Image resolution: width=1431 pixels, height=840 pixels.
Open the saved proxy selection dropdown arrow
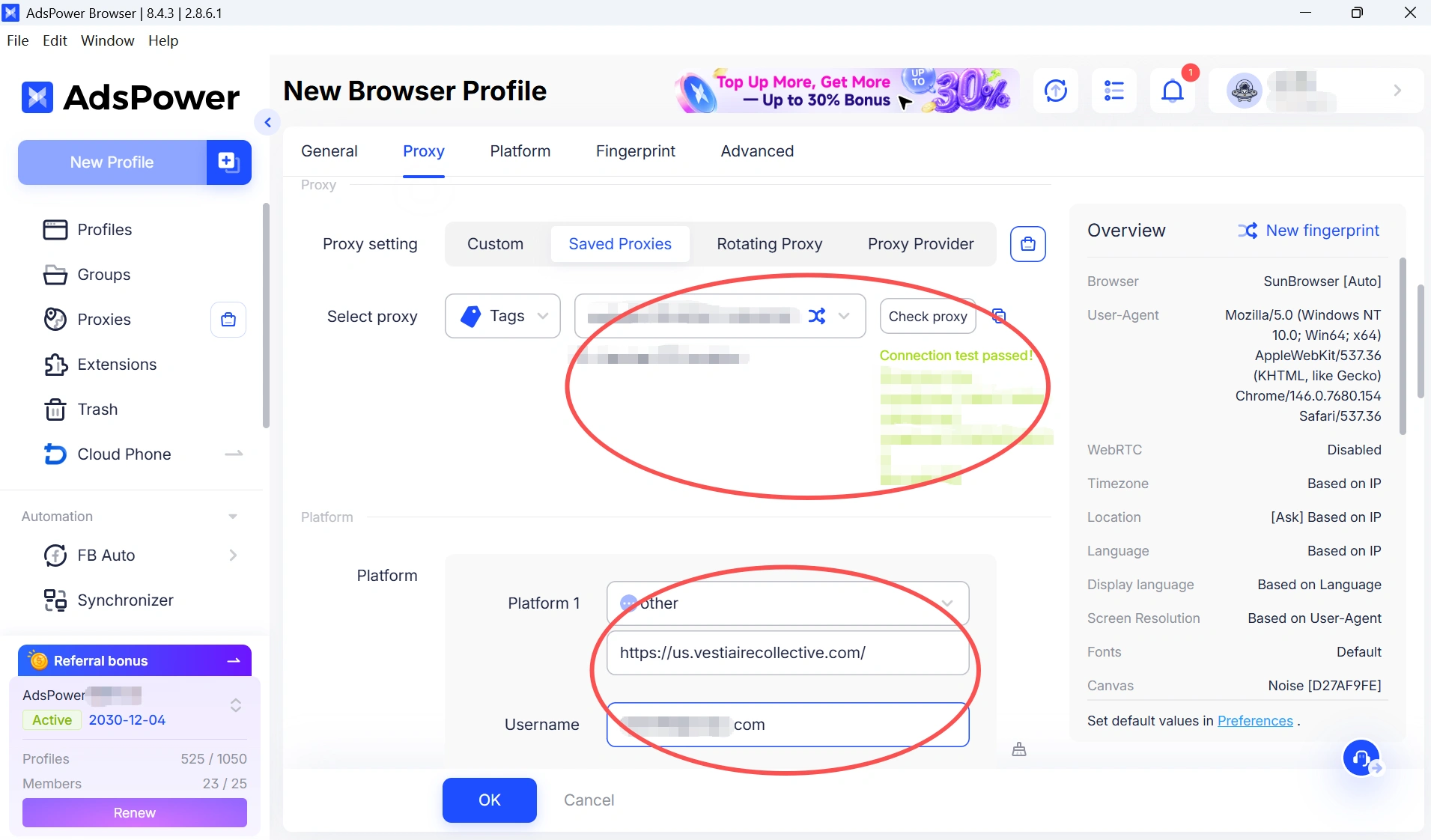coord(844,316)
